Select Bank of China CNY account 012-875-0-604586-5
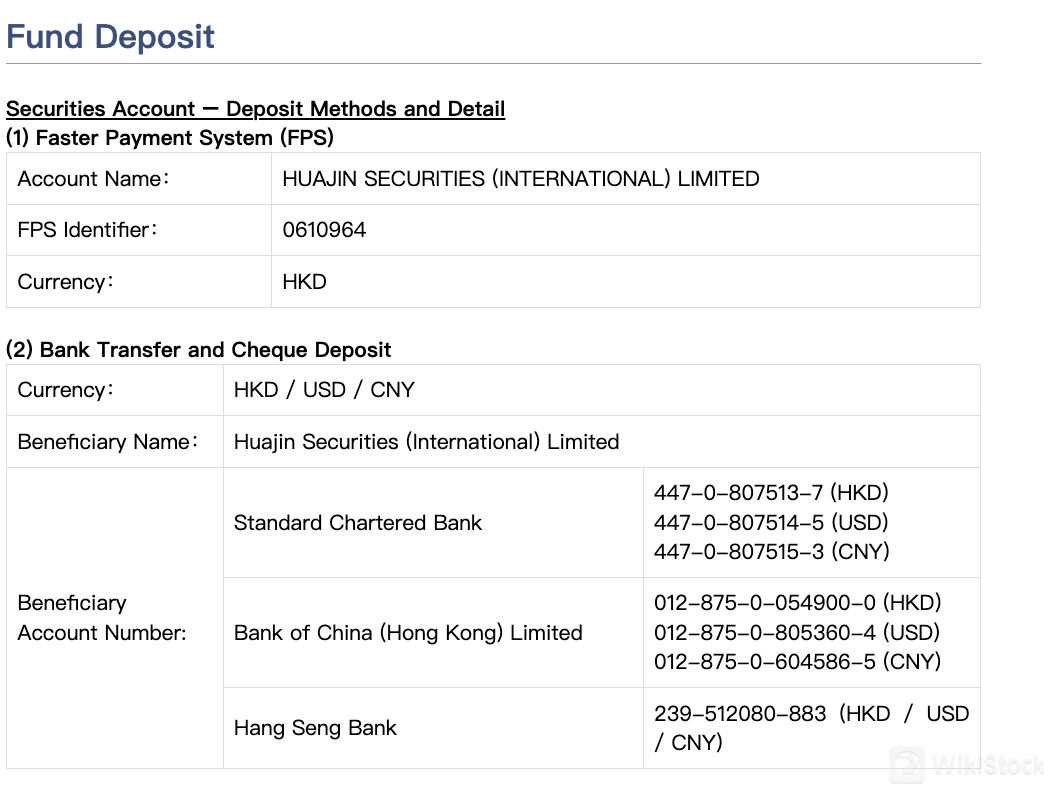 click(765, 662)
